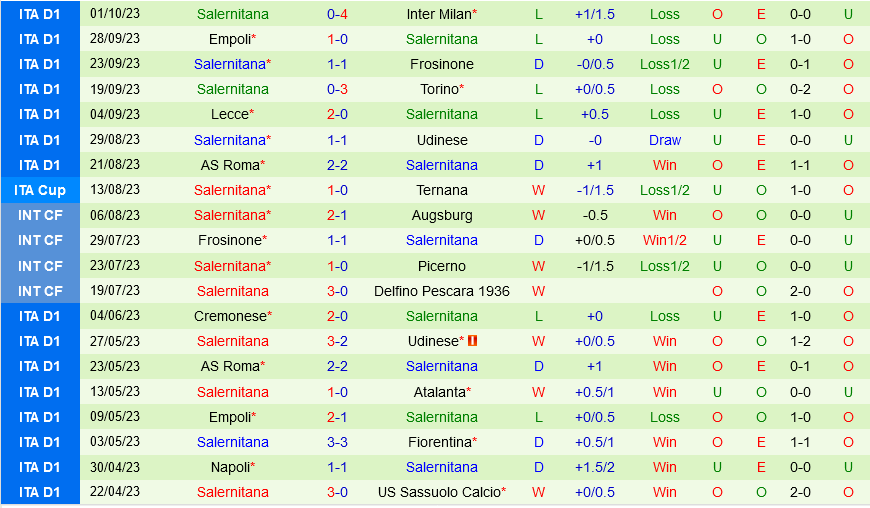Open Delfino Pescara 1936 team page

[442, 291]
